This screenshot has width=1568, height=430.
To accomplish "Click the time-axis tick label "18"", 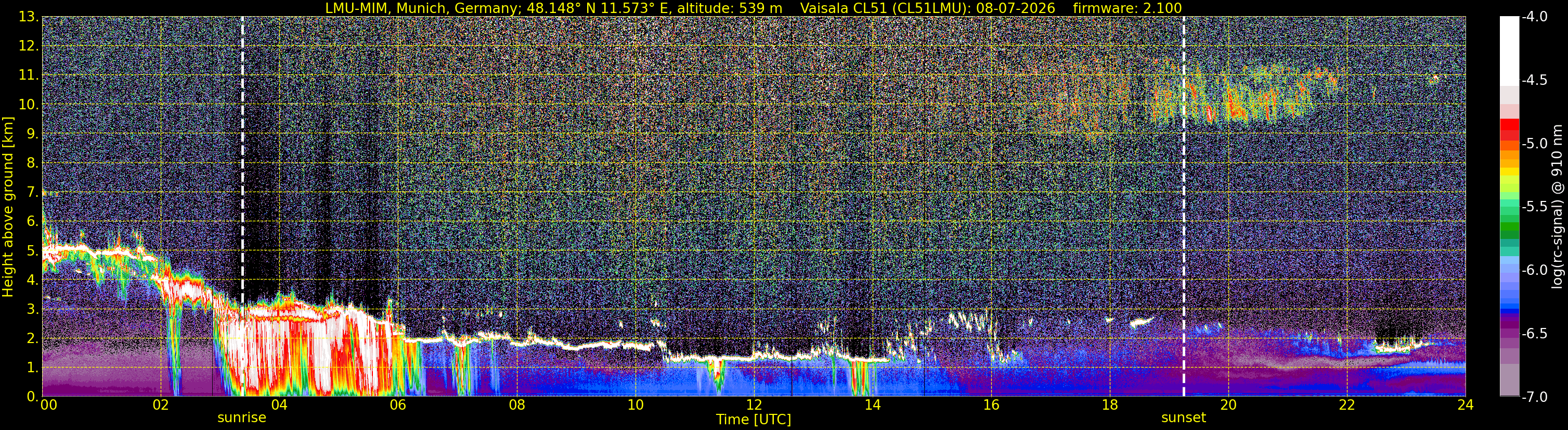I will 1110,405.
